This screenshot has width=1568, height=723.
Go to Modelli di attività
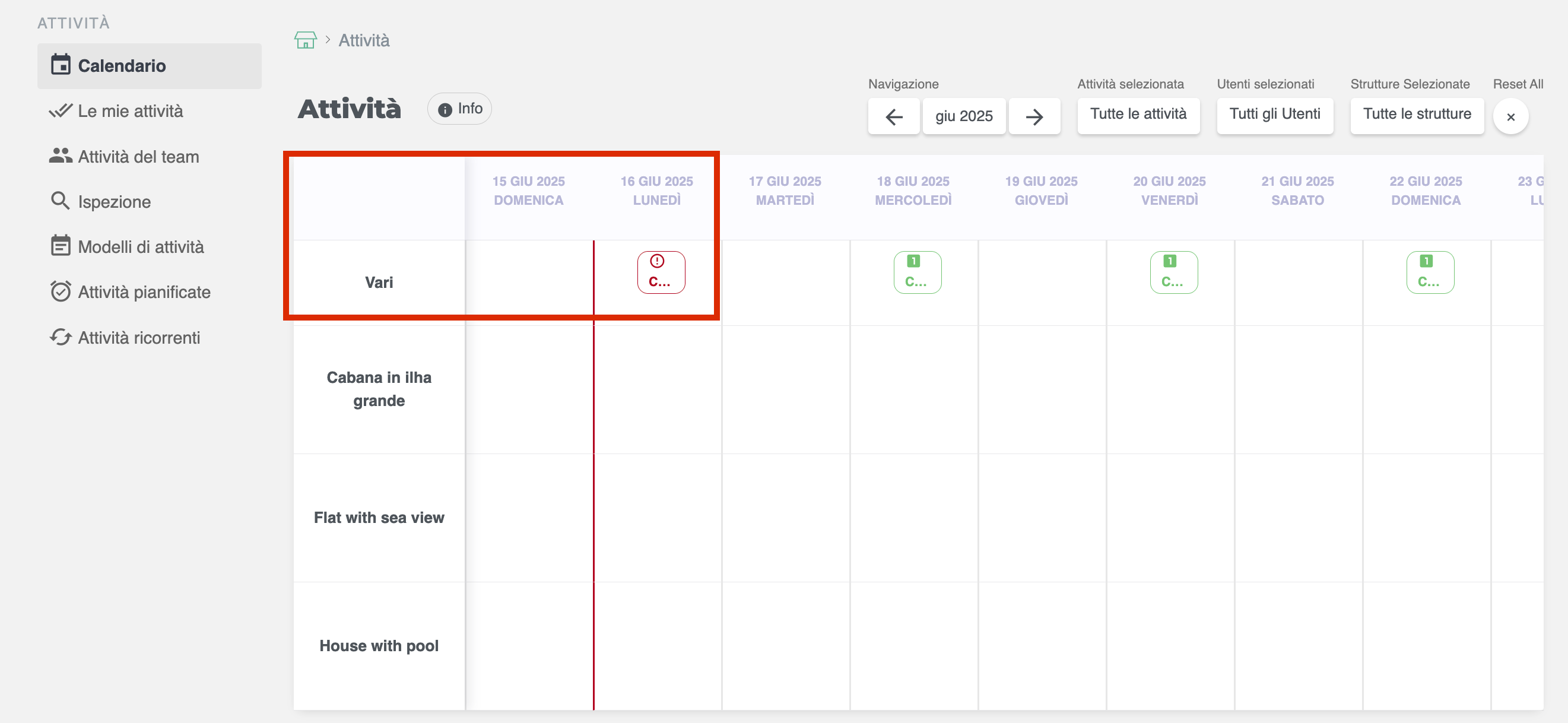point(141,247)
